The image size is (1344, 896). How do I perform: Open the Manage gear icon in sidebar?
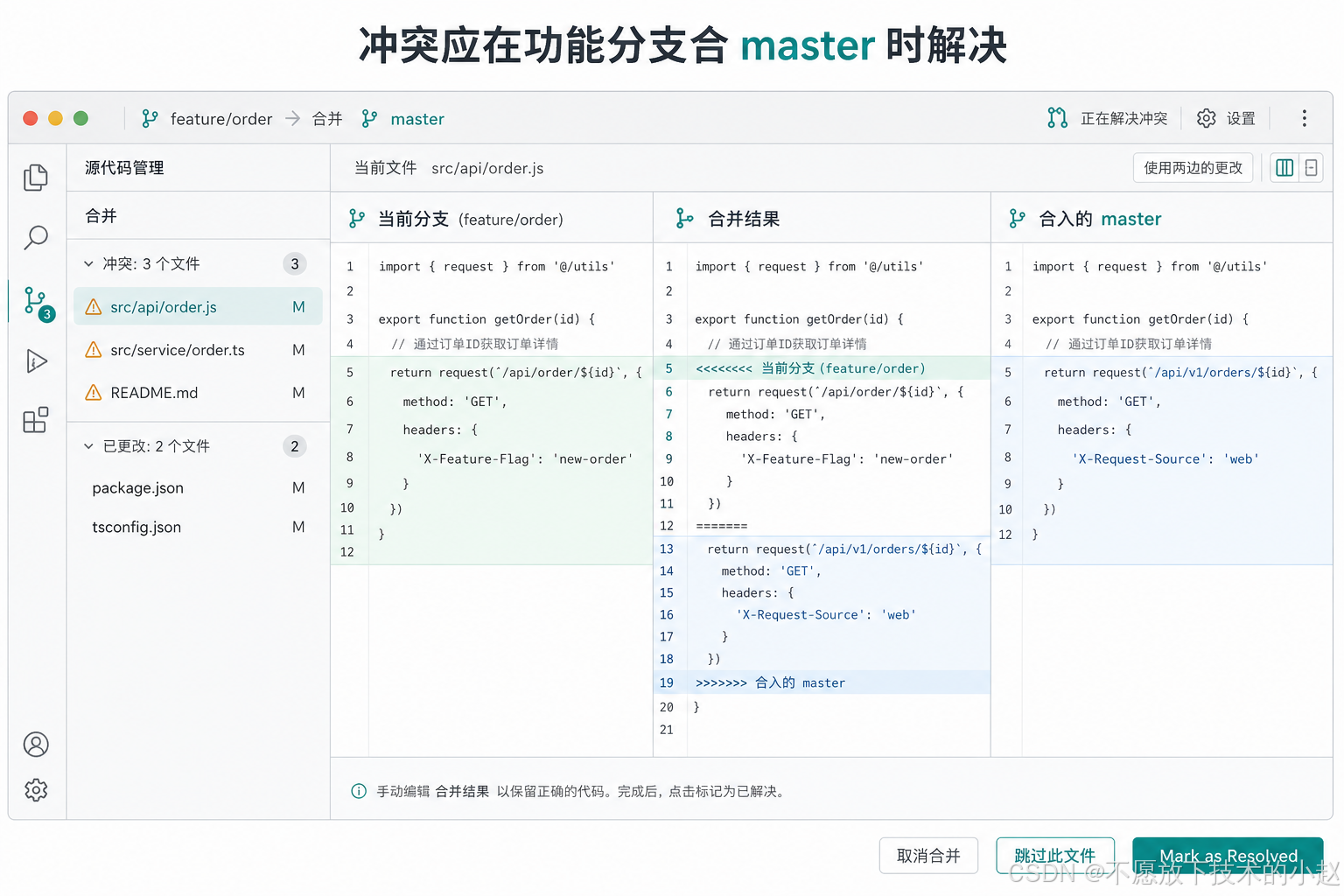click(36, 790)
